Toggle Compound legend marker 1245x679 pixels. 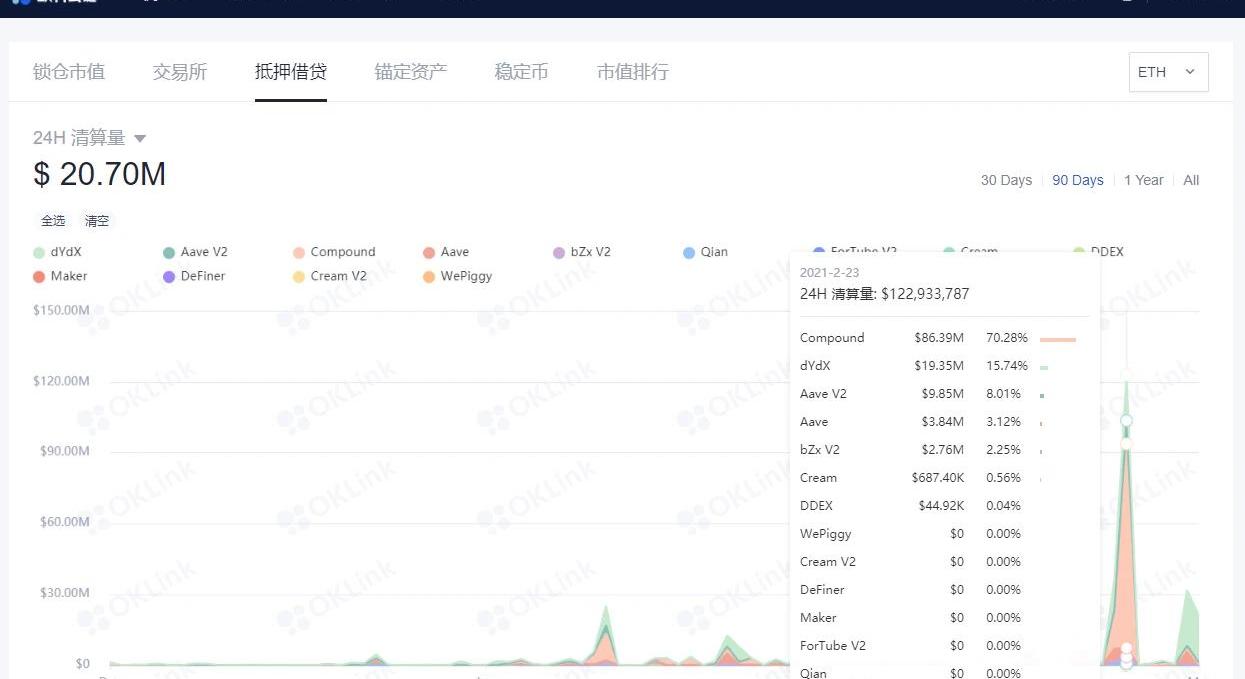click(299, 253)
